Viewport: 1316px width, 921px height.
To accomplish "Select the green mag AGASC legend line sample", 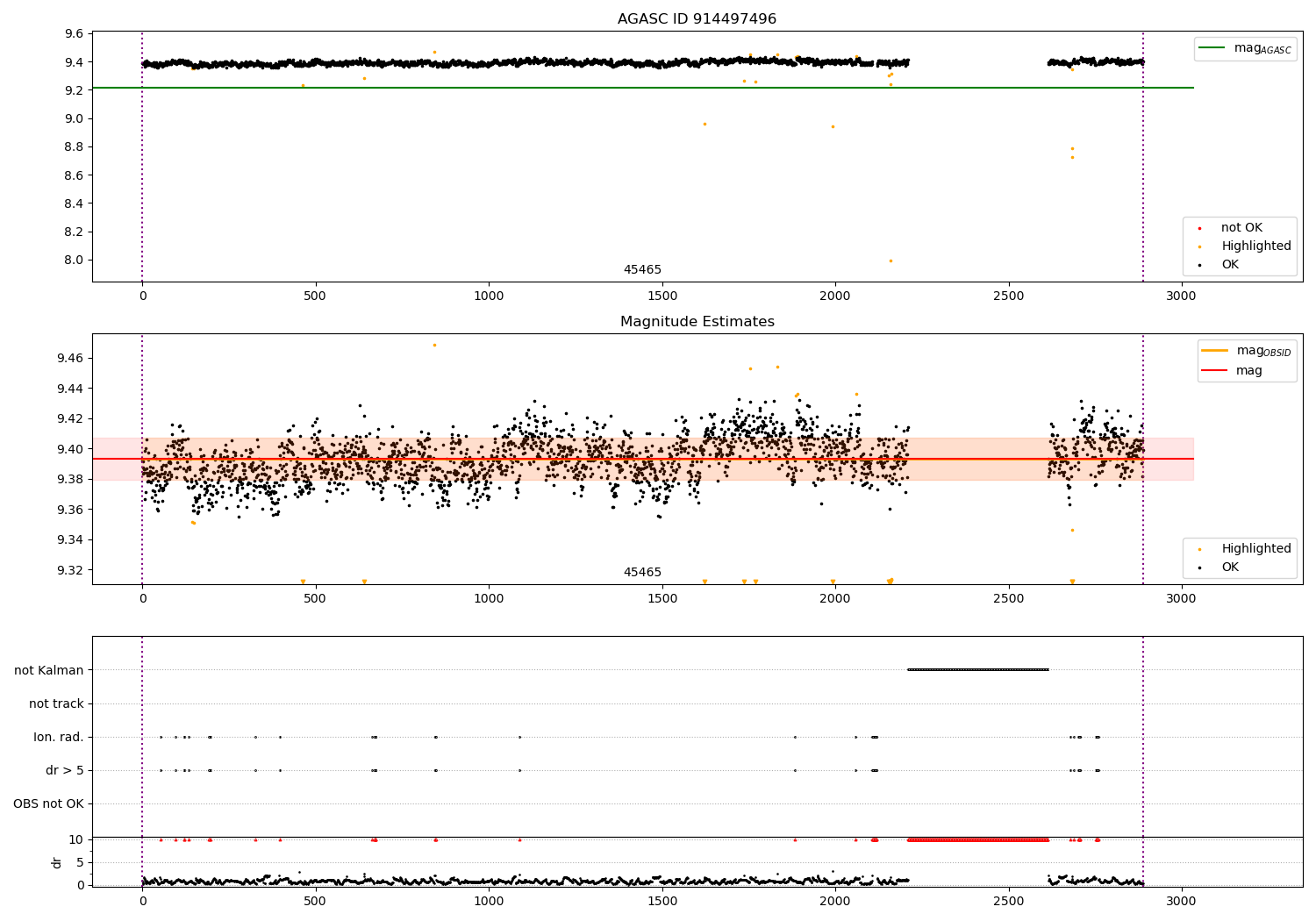I will tap(1212, 48).
